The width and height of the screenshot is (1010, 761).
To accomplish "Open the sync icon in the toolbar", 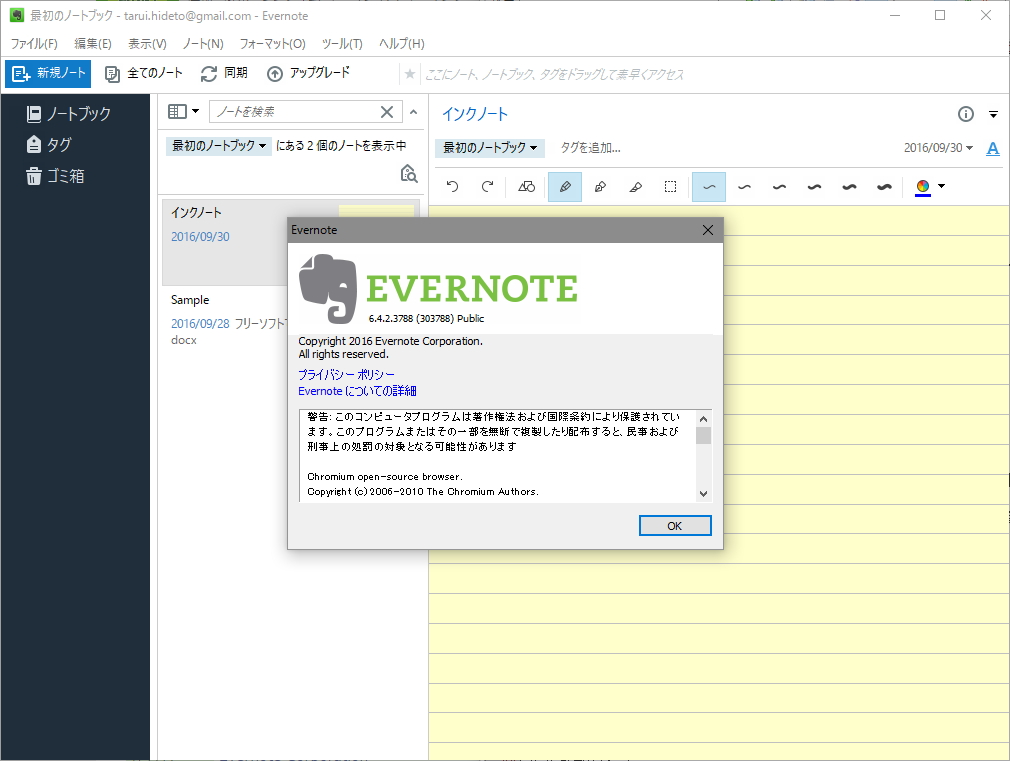I will point(209,72).
